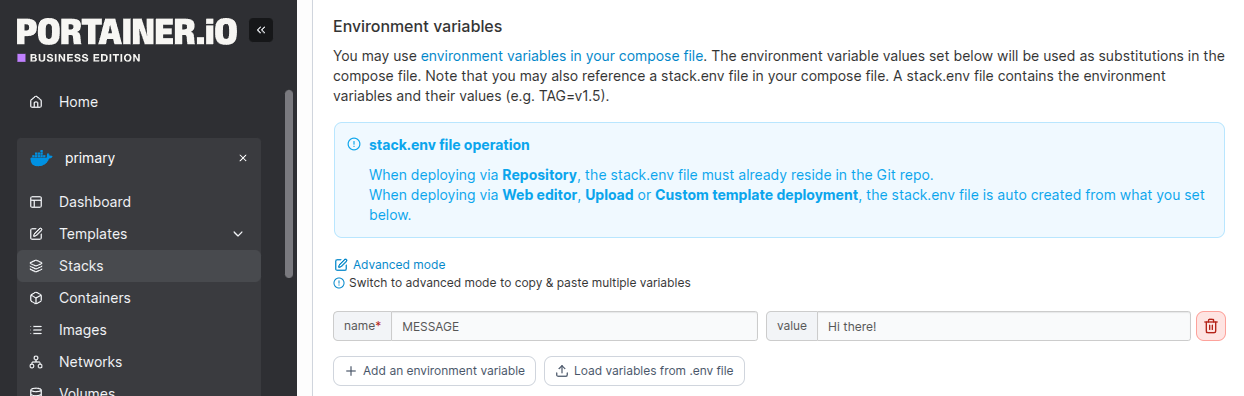Click the Containers cube icon
Viewport: 1244px width, 396px height.
36,298
